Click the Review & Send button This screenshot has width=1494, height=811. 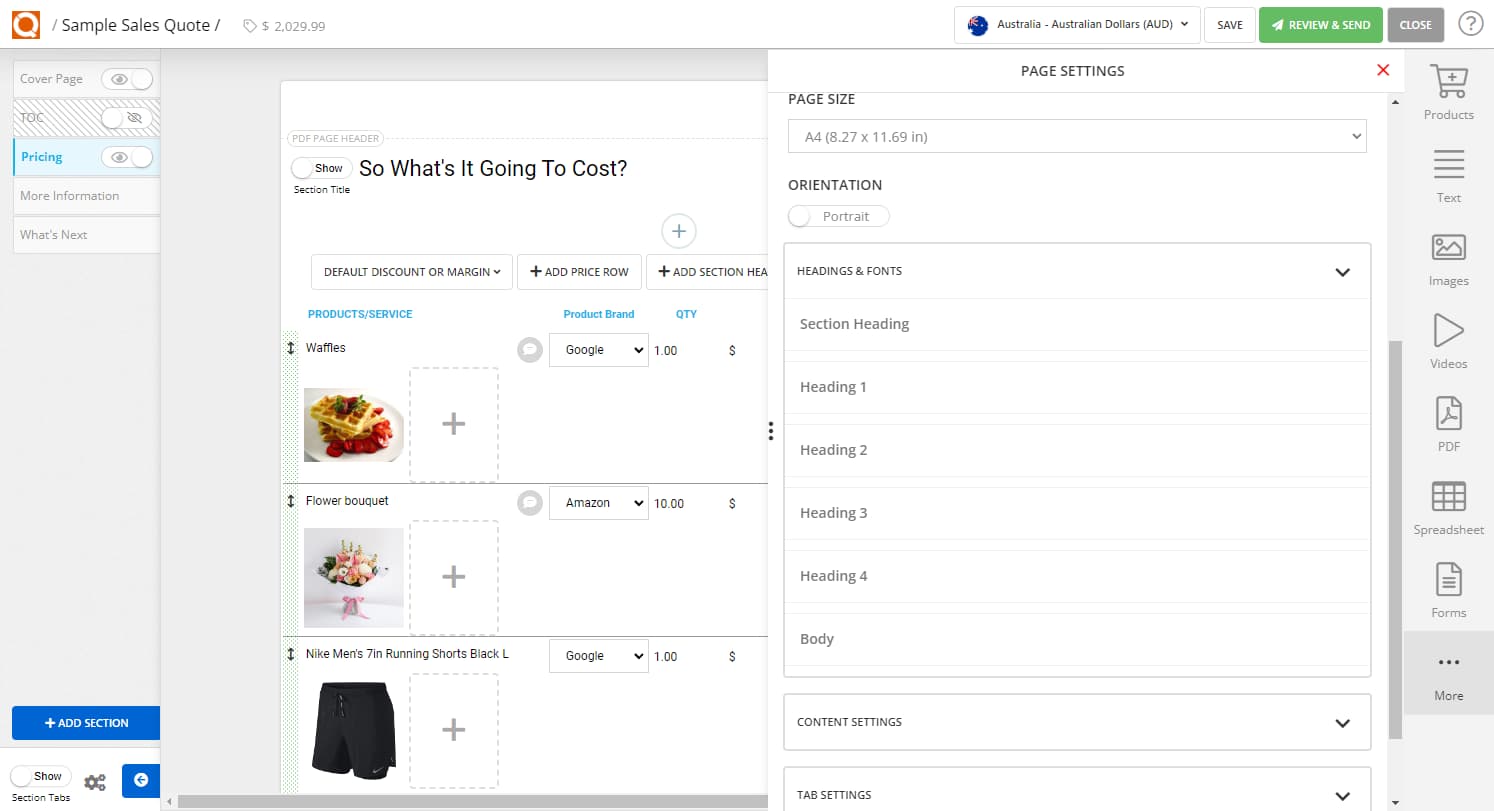click(1320, 25)
